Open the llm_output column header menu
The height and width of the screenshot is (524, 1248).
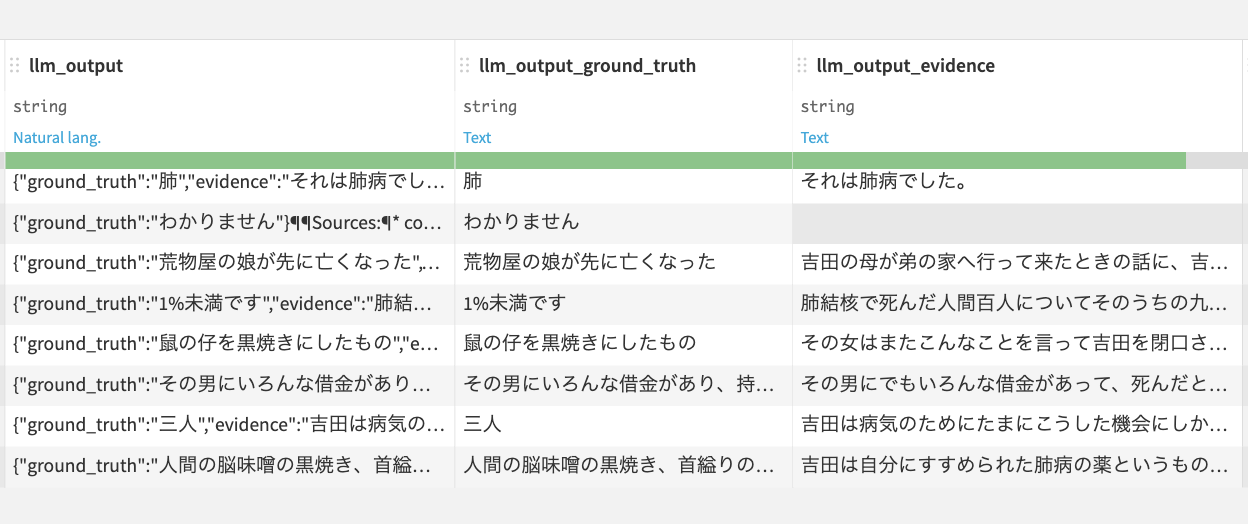76,66
